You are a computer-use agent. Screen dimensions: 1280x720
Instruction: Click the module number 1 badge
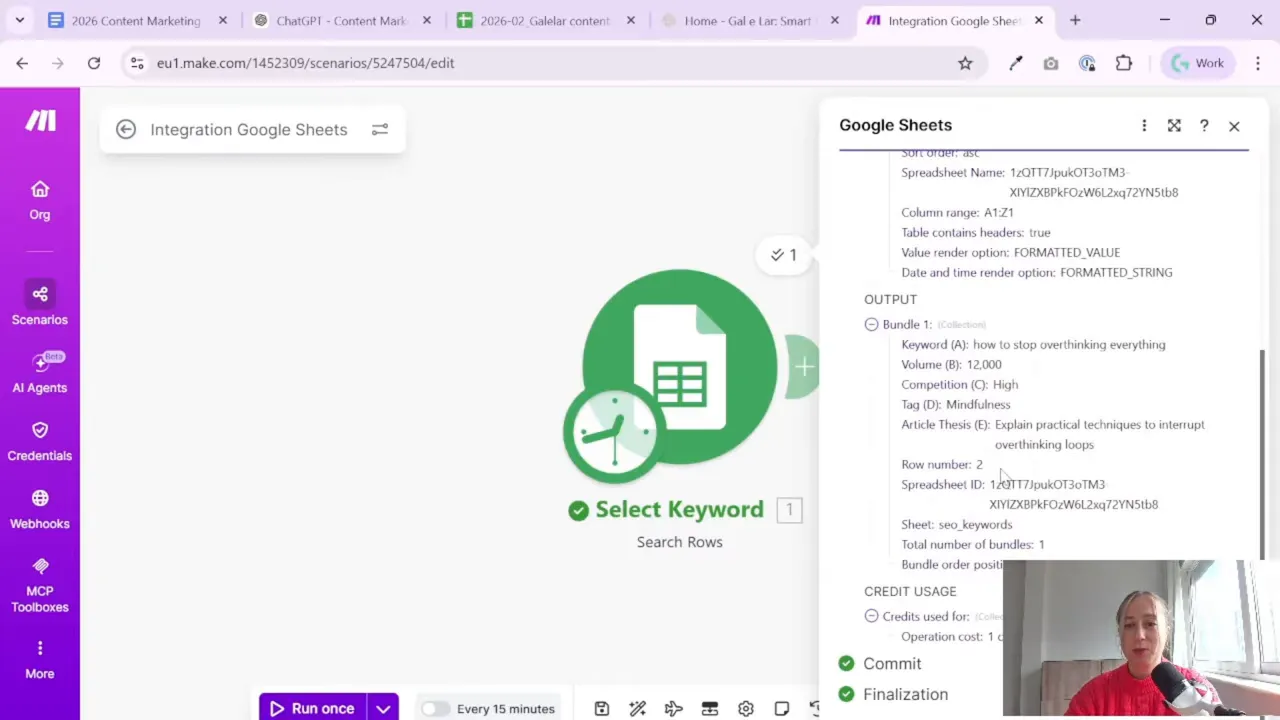pyautogui.click(x=789, y=510)
